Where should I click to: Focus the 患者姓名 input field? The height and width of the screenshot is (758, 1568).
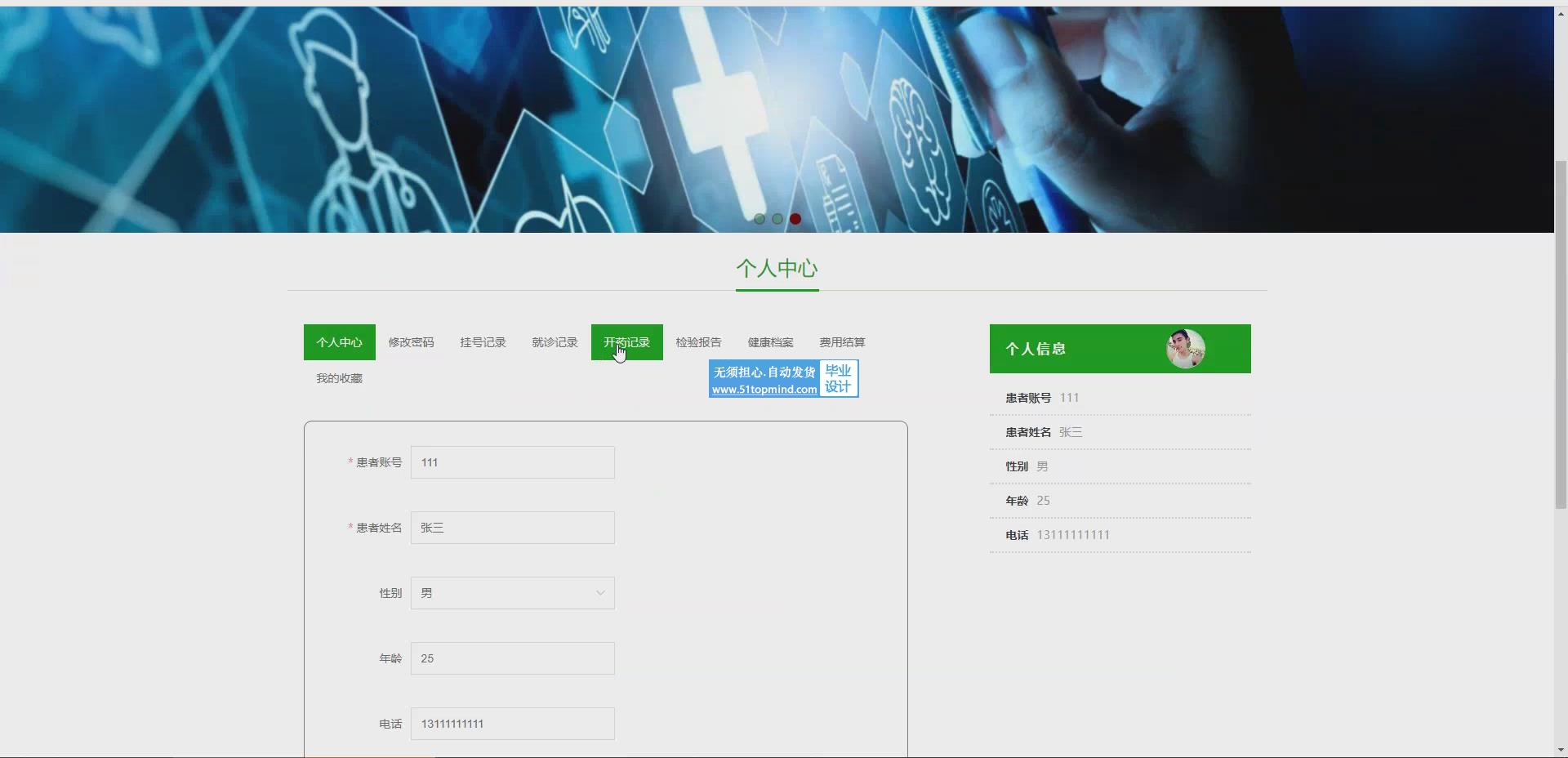point(513,528)
